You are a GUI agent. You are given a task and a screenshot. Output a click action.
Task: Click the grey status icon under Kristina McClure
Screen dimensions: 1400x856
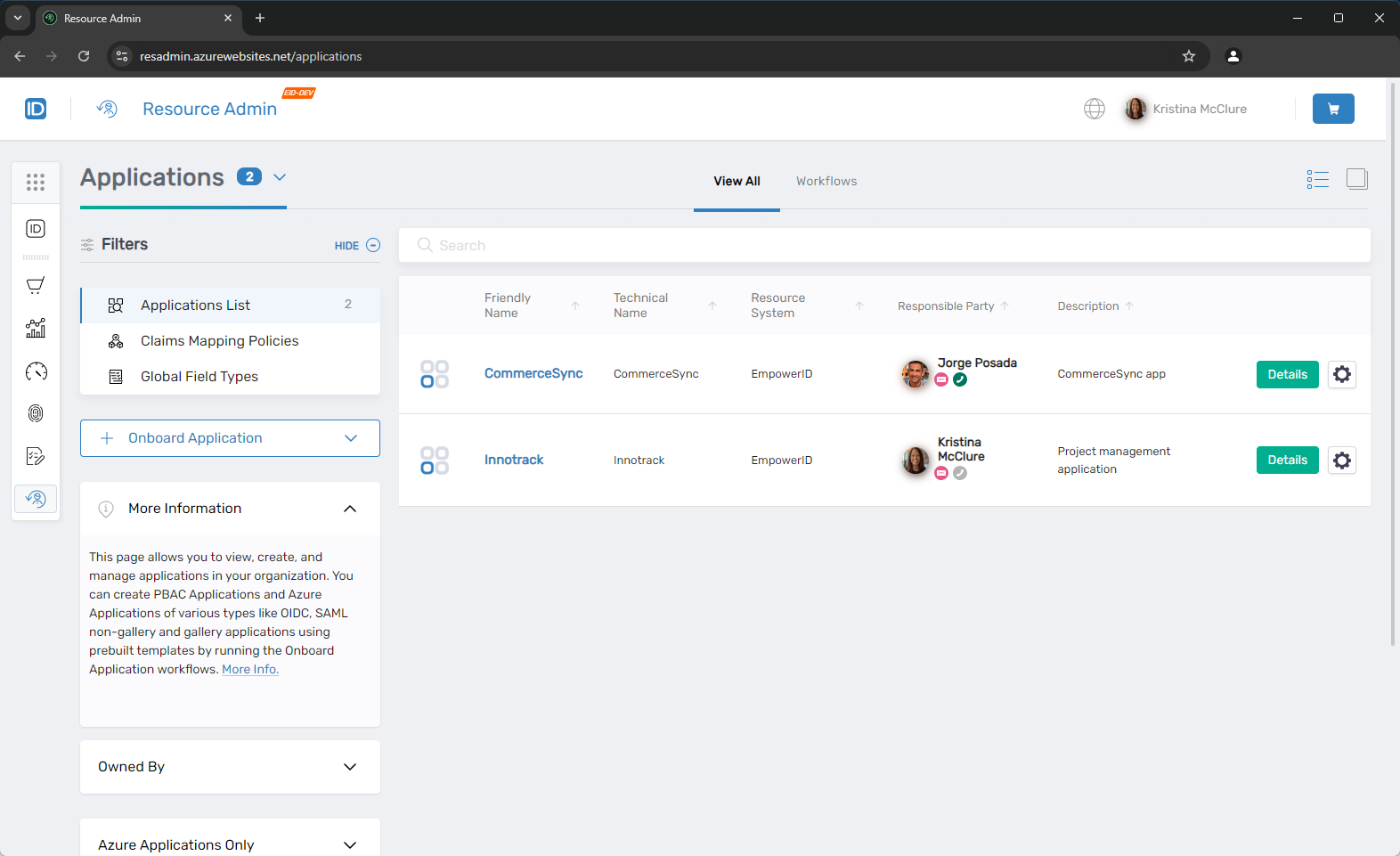pyautogui.click(x=960, y=474)
